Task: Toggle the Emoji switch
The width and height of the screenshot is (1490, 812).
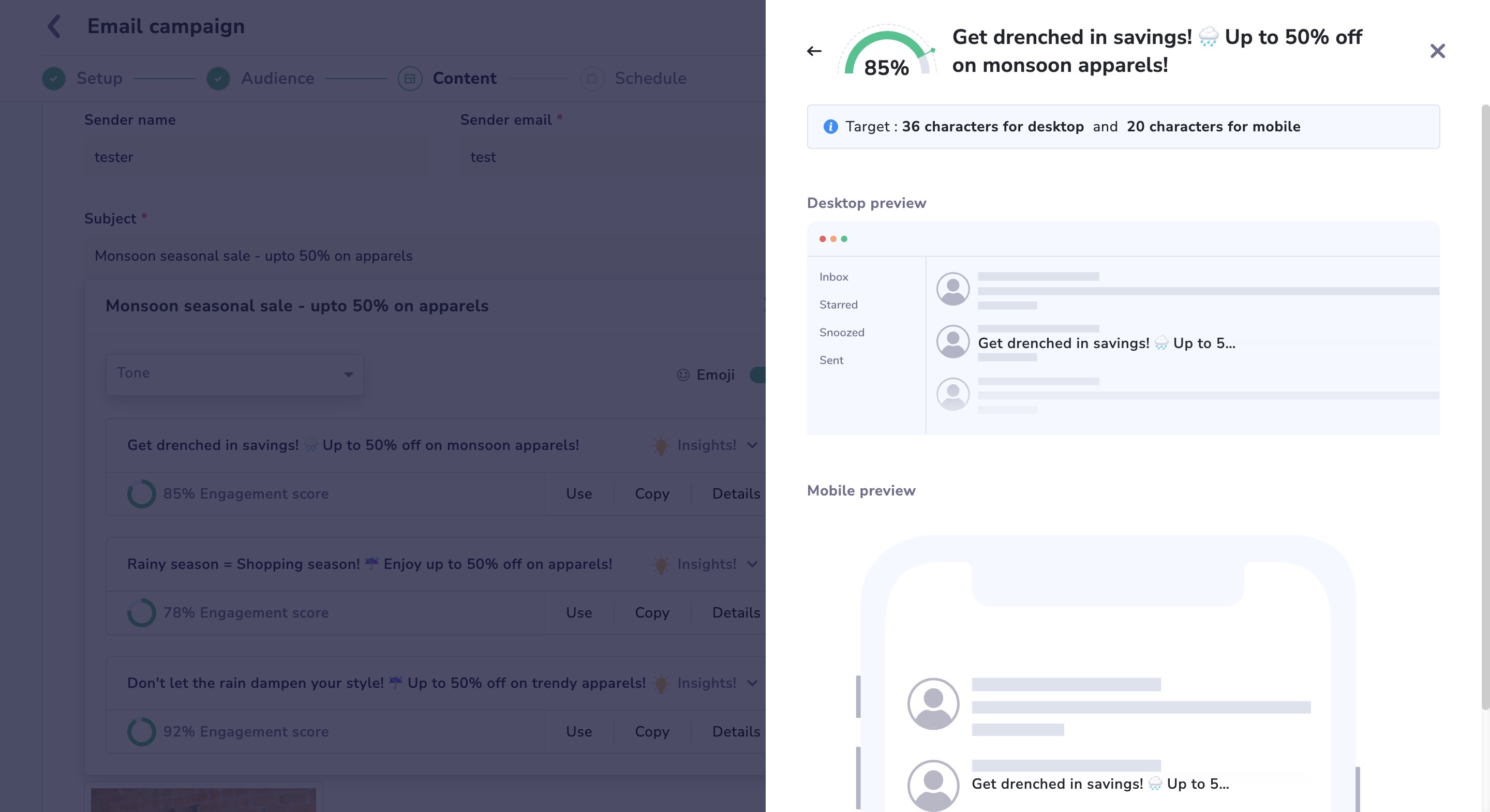Action: pyautogui.click(x=758, y=375)
